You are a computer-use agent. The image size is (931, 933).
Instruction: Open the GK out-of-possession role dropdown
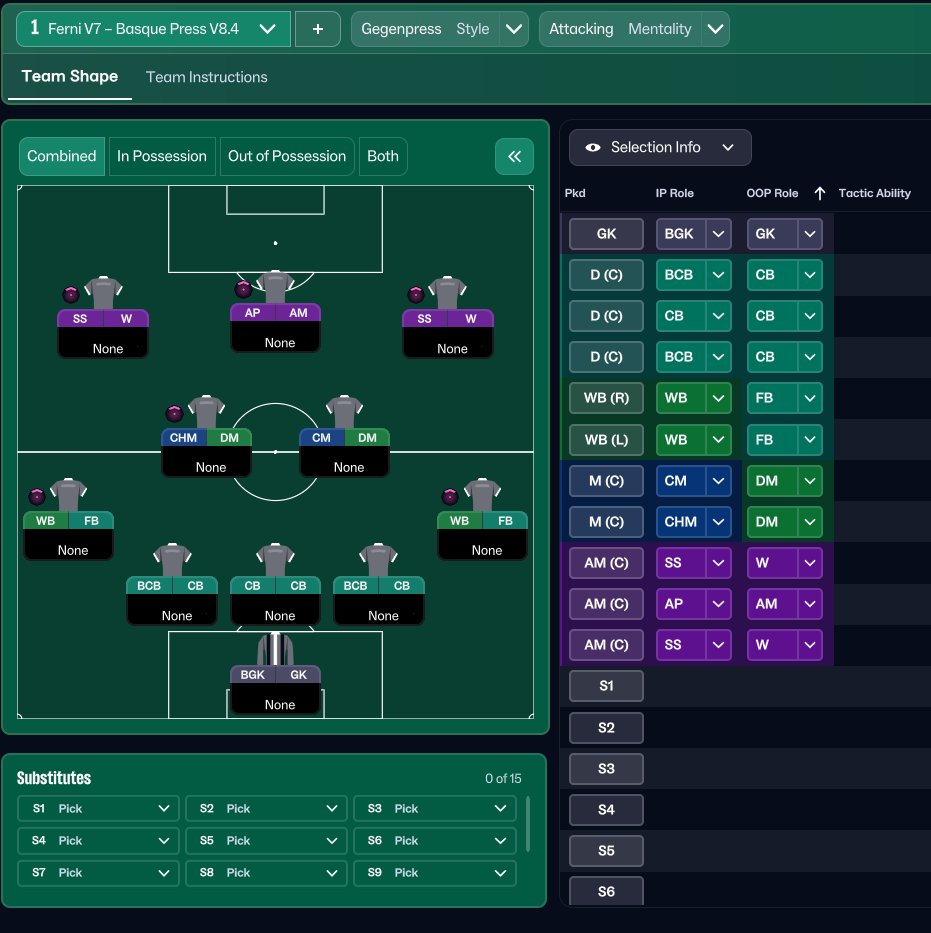click(785, 234)
